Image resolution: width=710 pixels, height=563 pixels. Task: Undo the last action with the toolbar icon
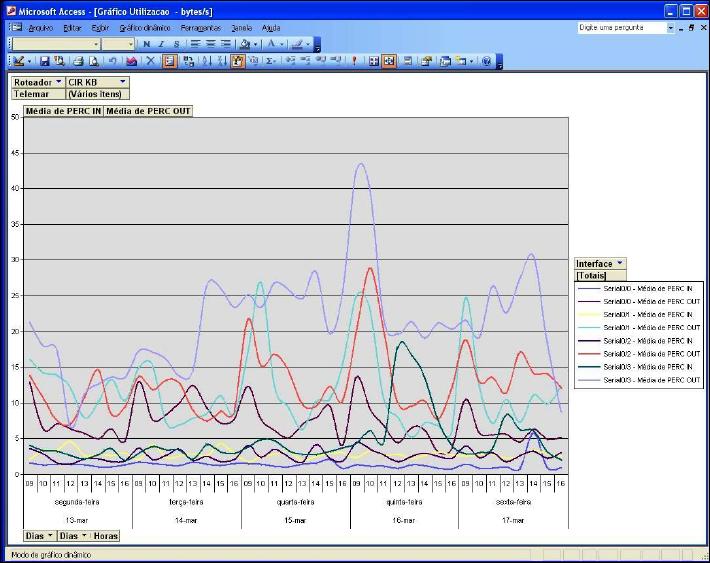point(113,61)
